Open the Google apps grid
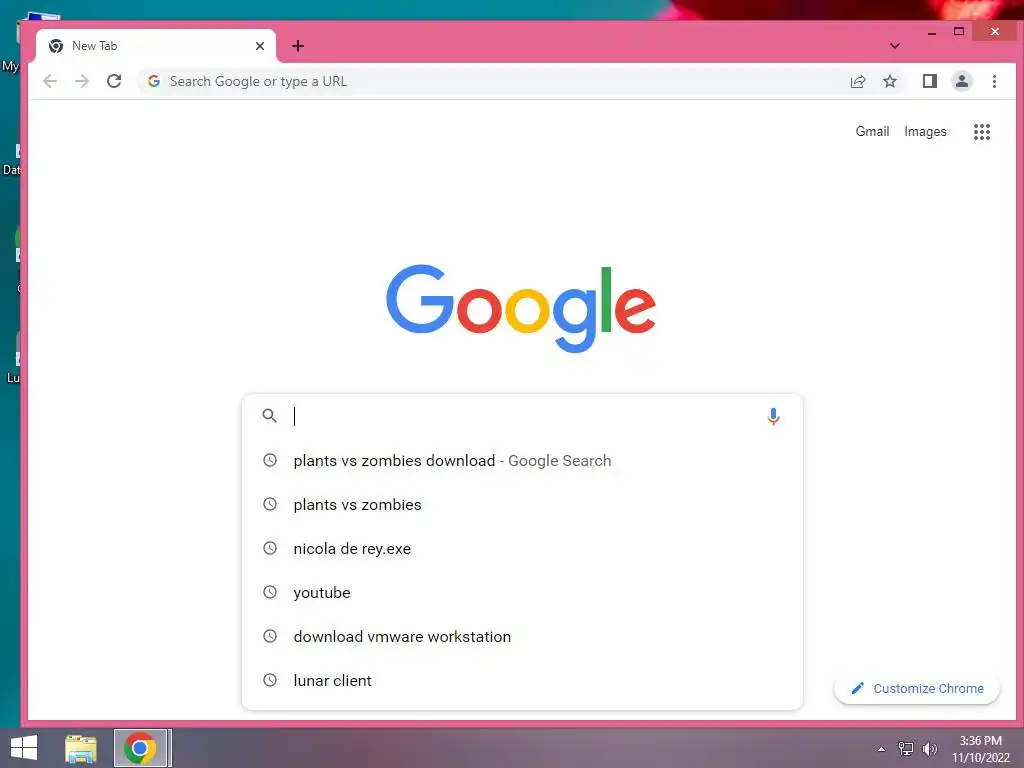1024x768 pixels. (x=982, y=132)
